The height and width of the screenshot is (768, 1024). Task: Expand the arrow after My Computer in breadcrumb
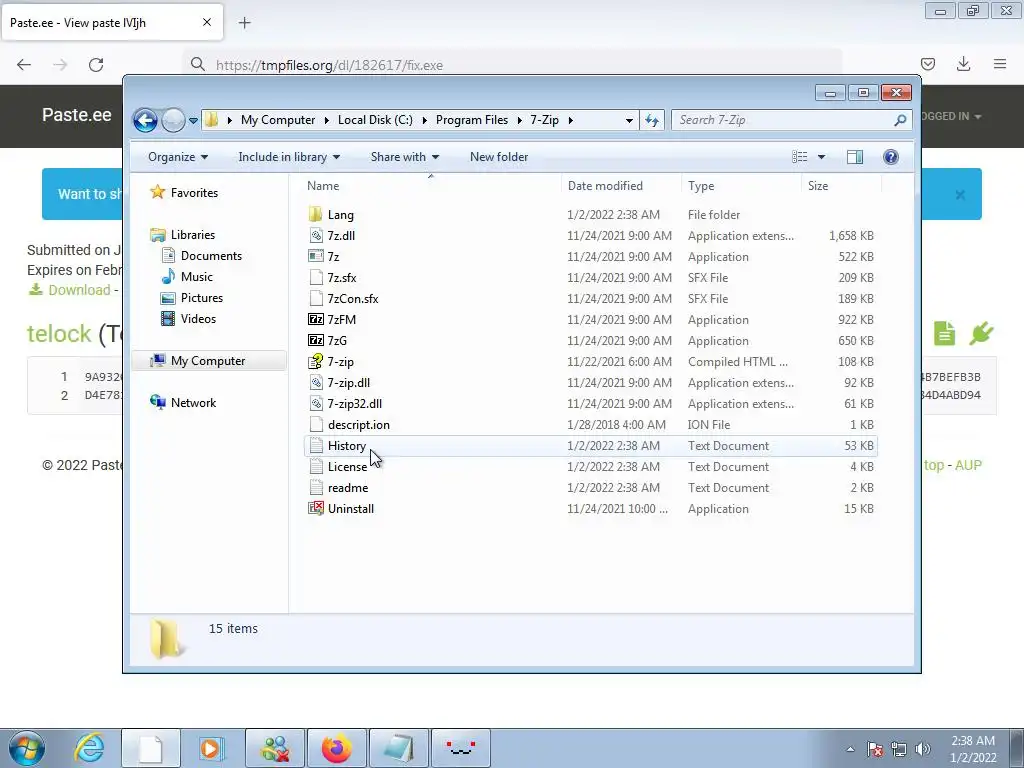click(327, 120)
